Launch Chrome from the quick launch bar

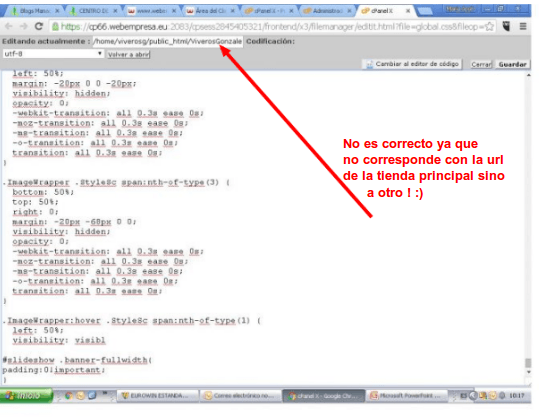(69, 396)
